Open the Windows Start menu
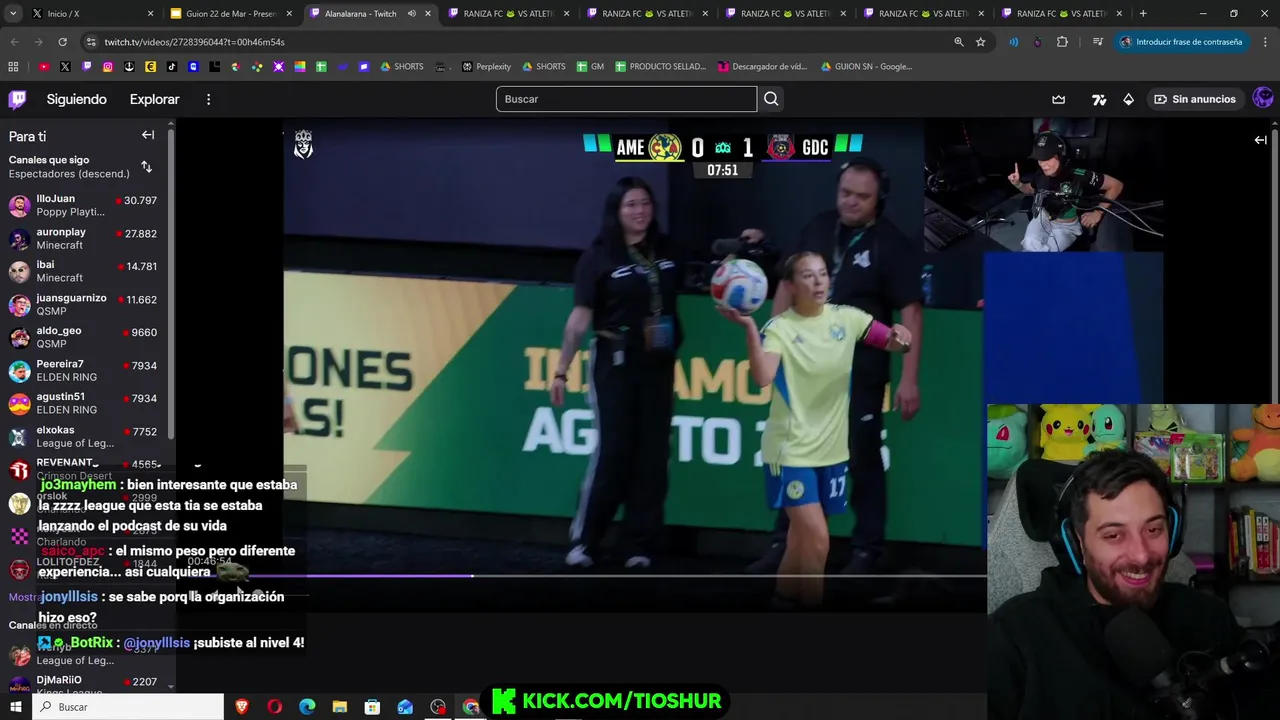The image size is (1280, 720). click(x=15, y=707)
